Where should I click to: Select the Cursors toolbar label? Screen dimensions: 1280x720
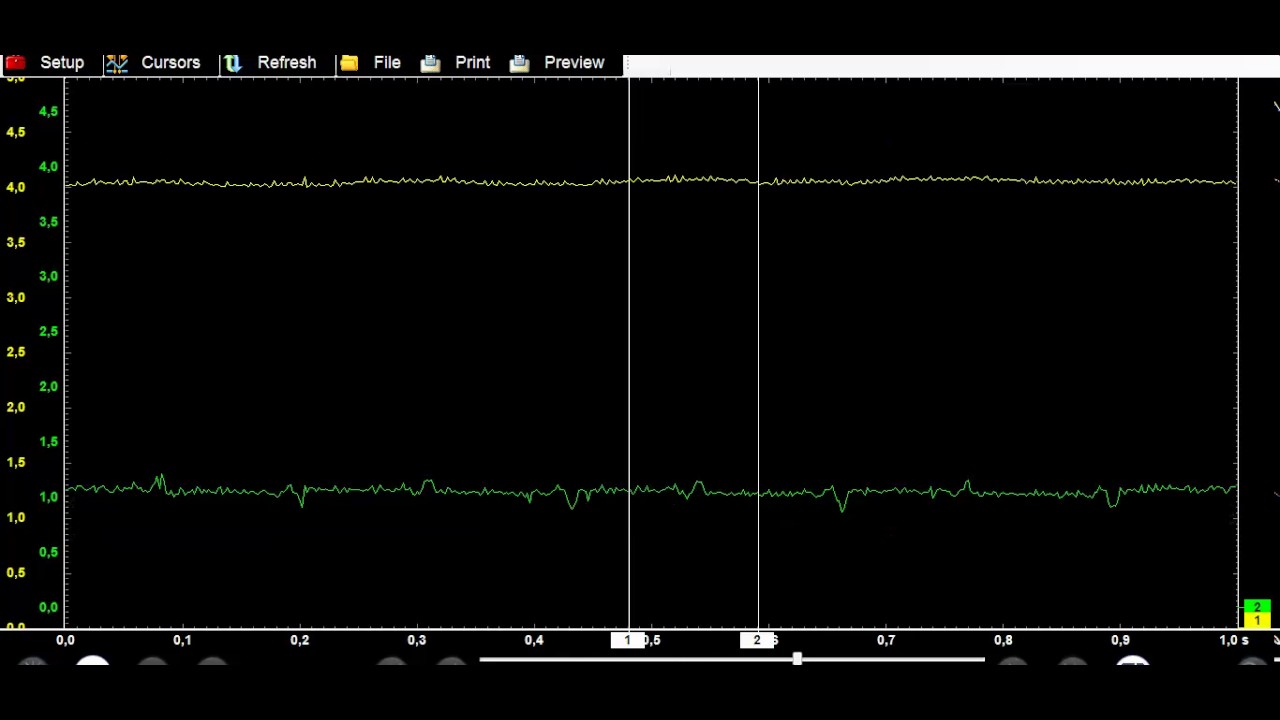[x=171, y=62]
